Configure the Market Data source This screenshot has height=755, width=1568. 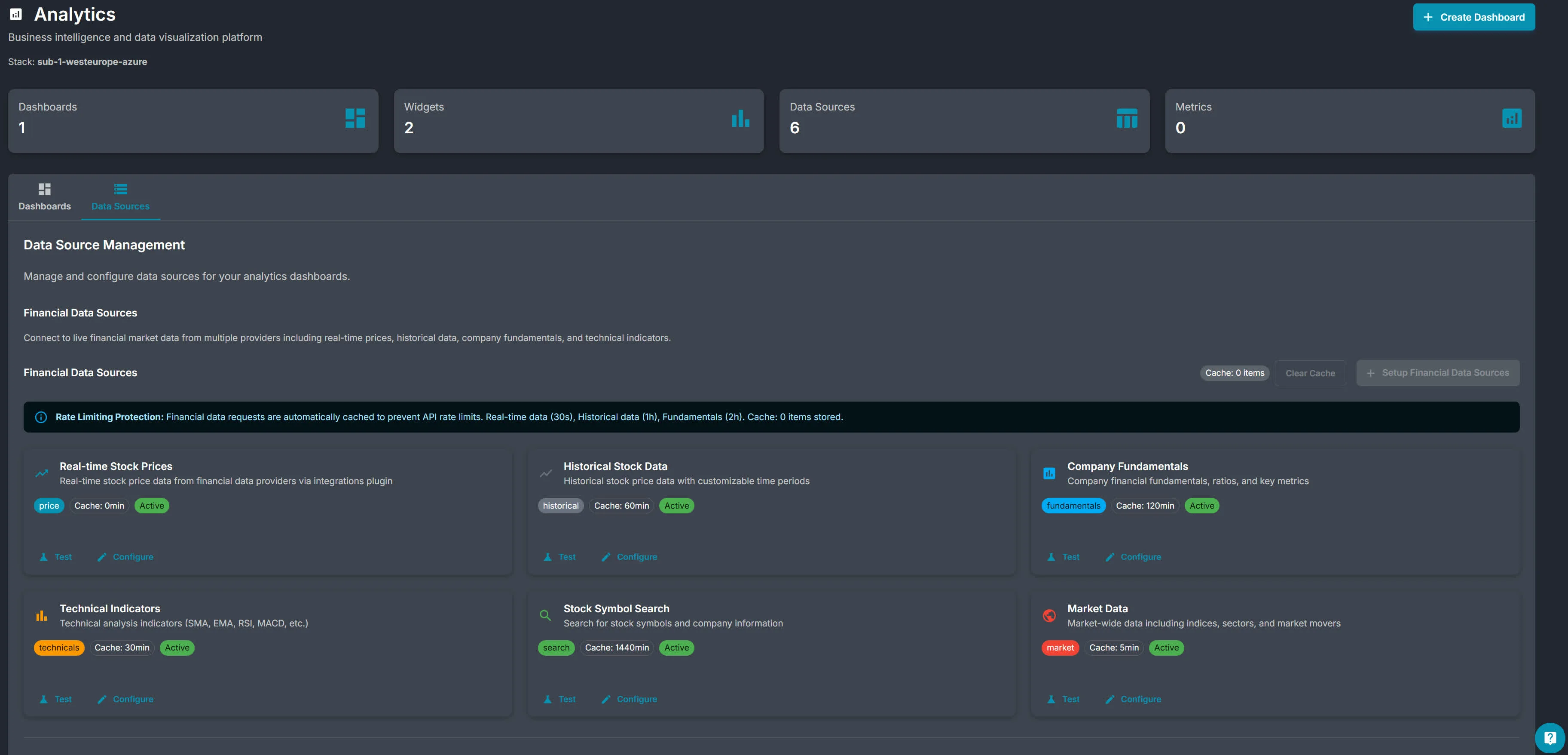1134,700
